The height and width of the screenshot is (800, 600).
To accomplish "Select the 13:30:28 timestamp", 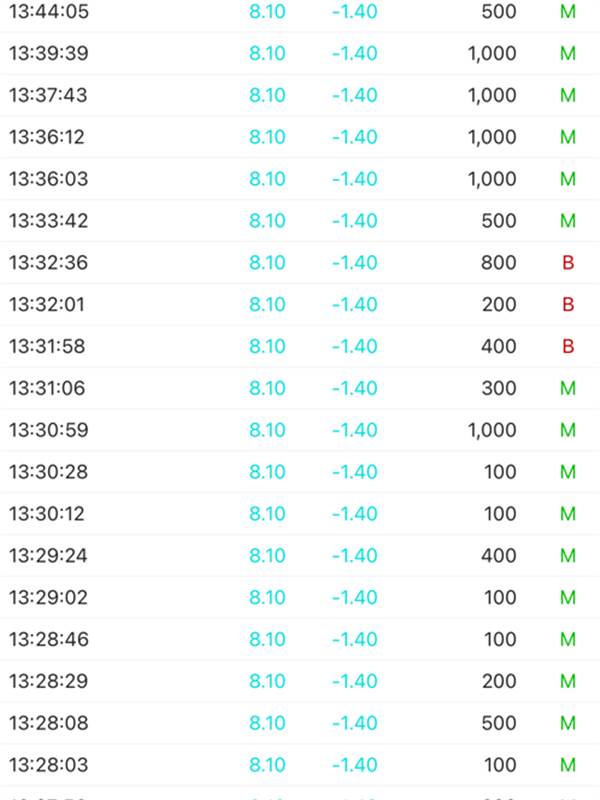I will pos(48,472).
